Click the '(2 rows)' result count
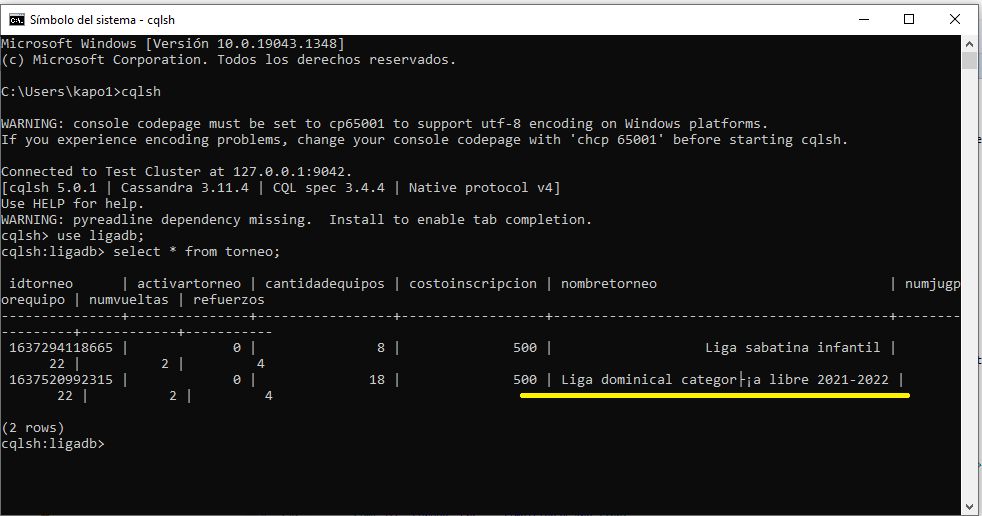982x516 pixels. [x=33, y=427]
